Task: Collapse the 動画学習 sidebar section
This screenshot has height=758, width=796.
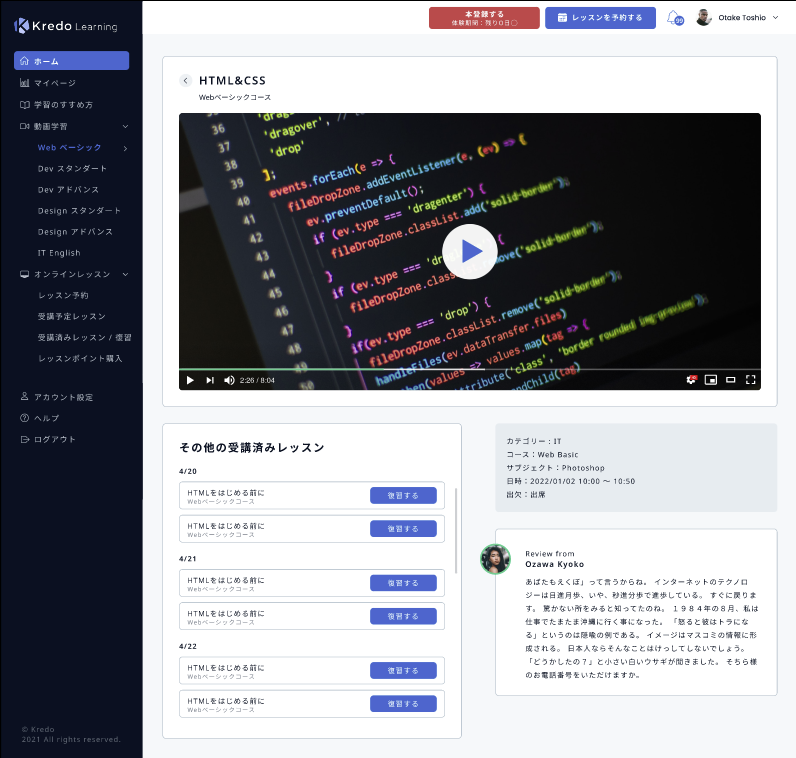Action: coord(125,127)
